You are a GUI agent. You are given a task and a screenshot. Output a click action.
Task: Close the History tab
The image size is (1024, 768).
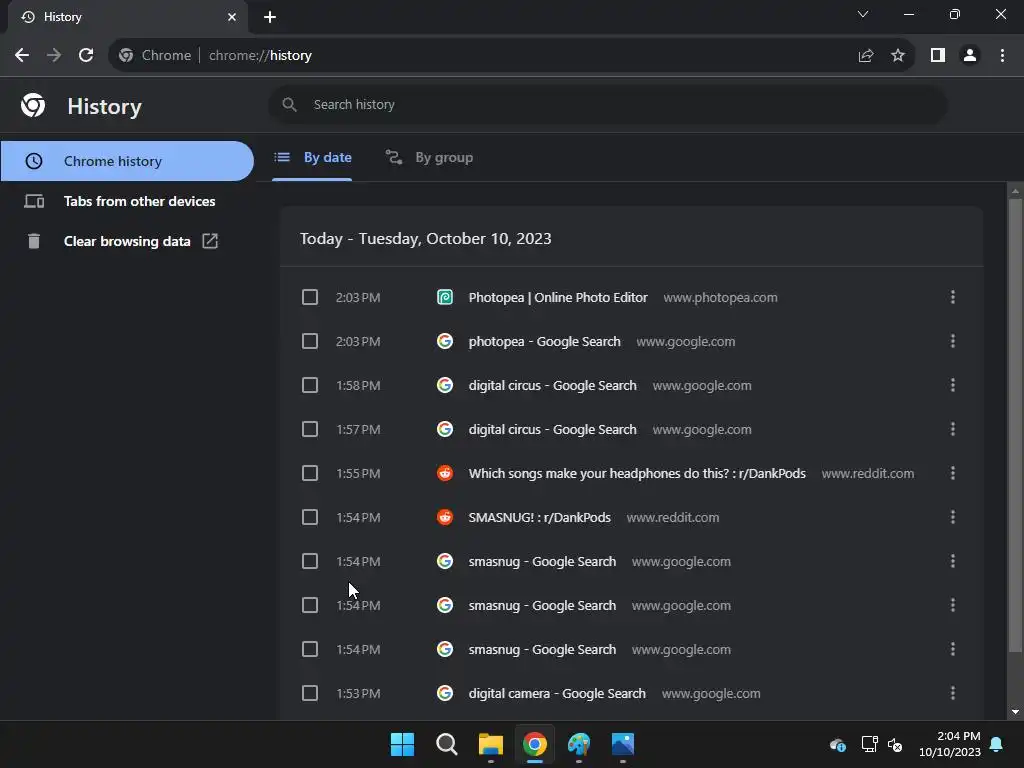232,17
